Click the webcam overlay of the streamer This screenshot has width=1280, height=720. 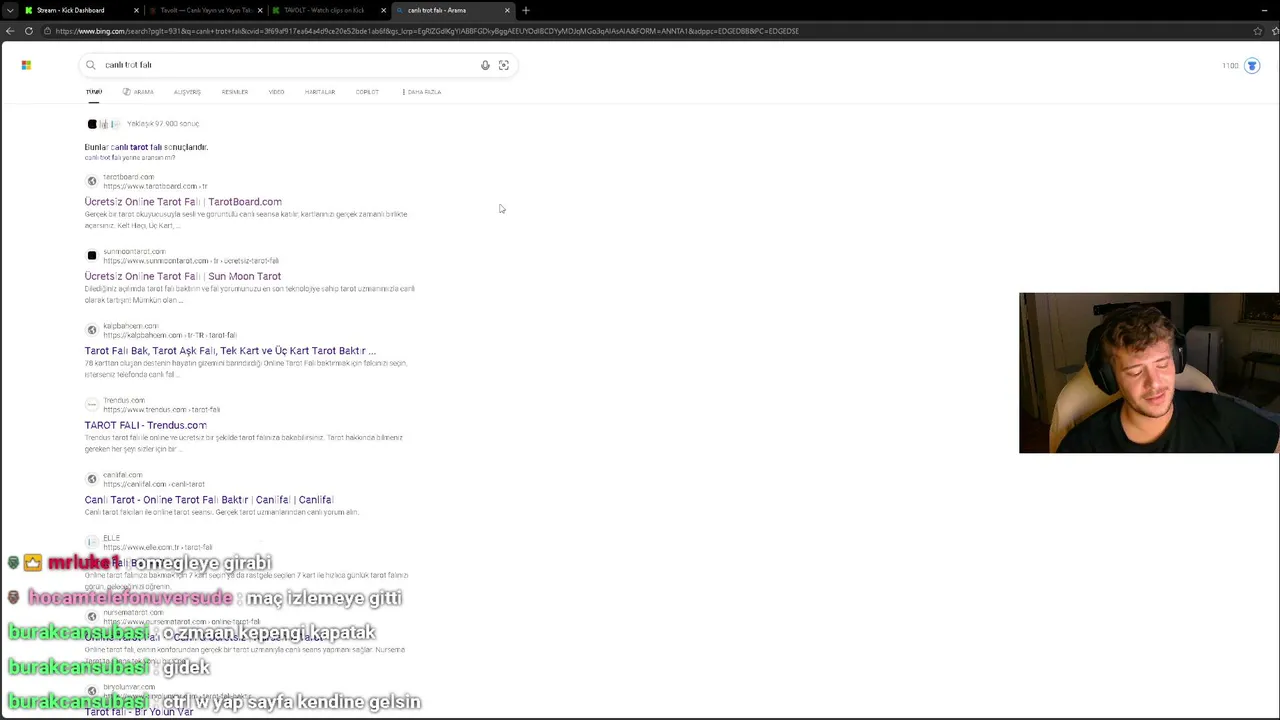click(1149, 373)
